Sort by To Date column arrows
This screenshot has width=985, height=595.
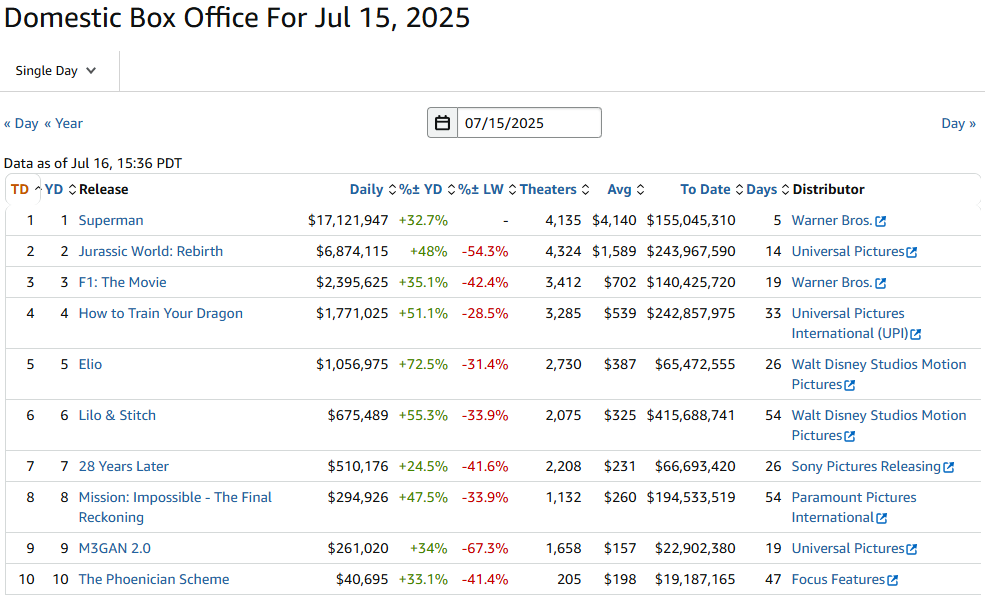(x=739, y=189)
